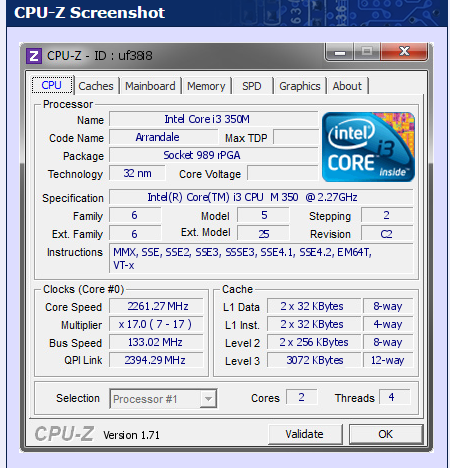Click the 32 nm technology value
This screenshot has width=450, height=469.
(x=137, y=173)
